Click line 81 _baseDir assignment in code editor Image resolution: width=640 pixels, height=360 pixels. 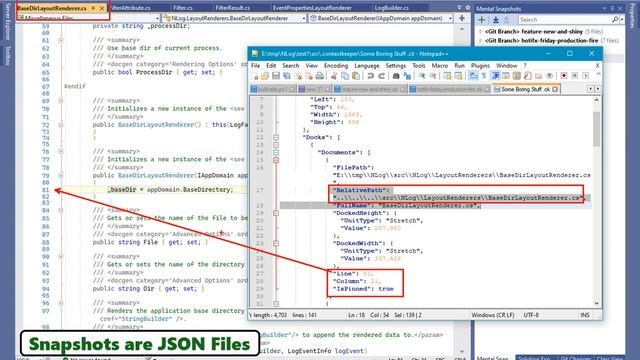tap(170, 190)
